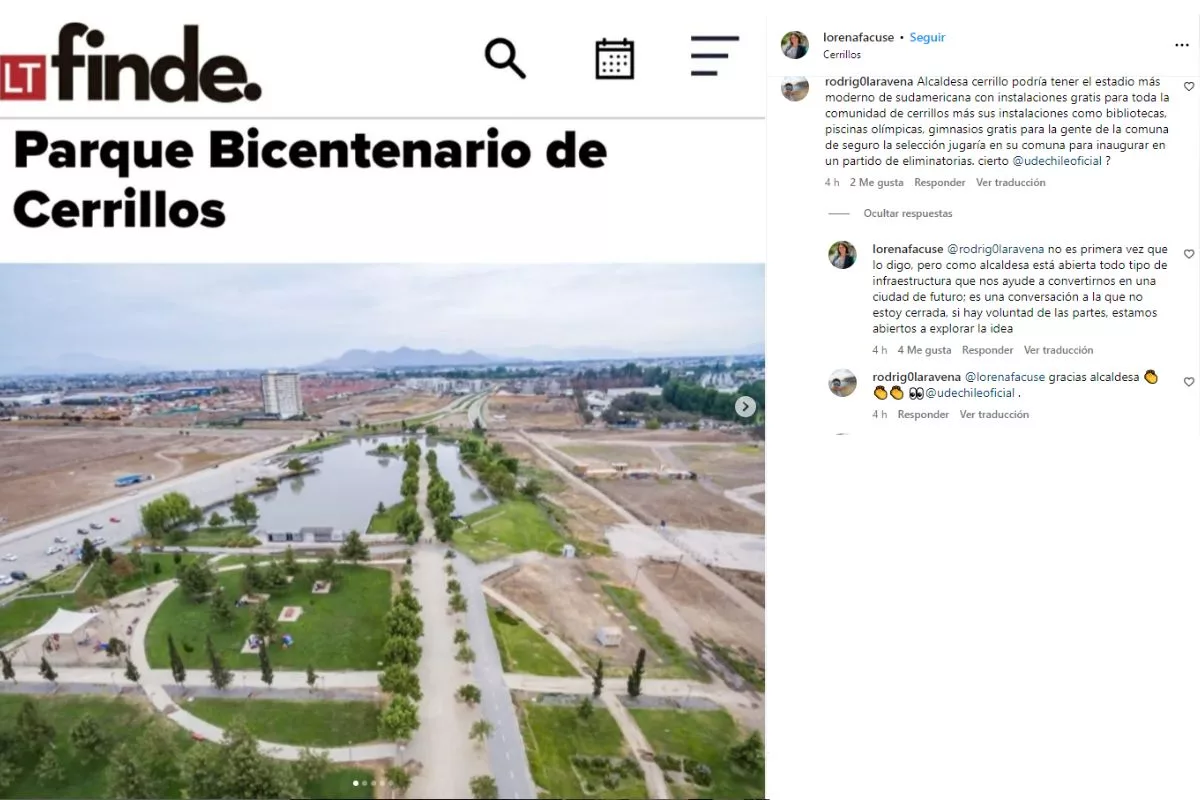Image resolution: width=1200 pixels, height=800 pixels.
Task: Click rodrig0laravena avatar on first comment
Action: (x=795, y=88)
